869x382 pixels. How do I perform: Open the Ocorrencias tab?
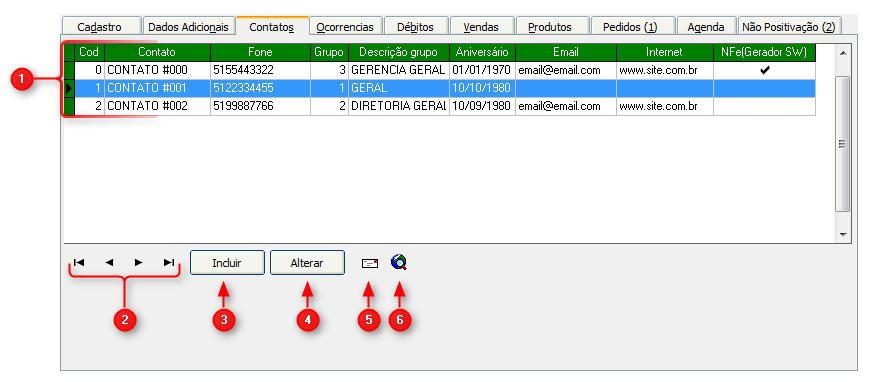pyautogui.click(x=345, y=27)
